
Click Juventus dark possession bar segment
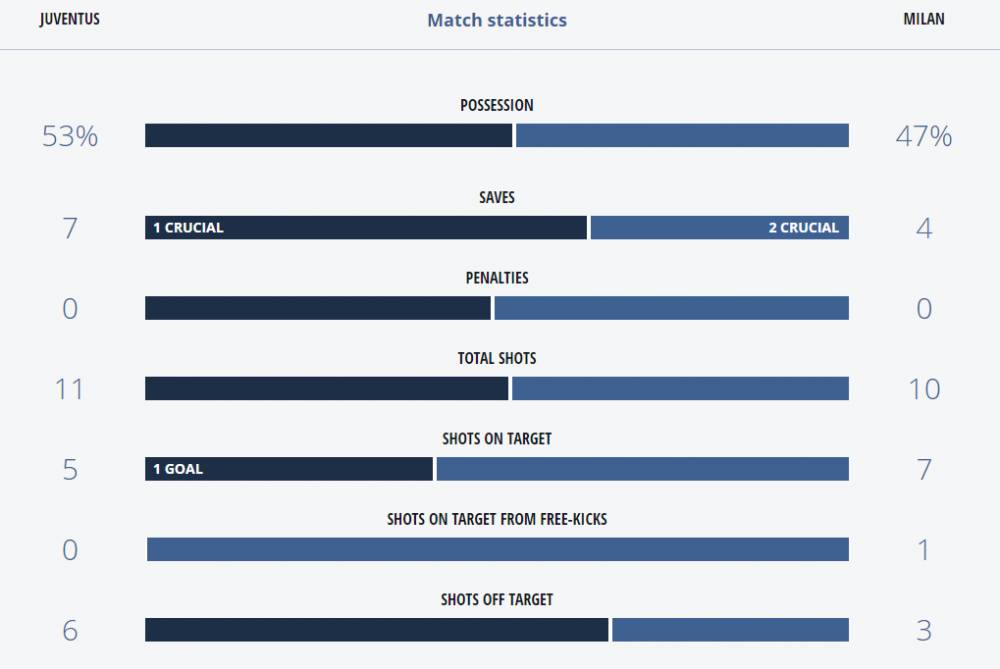point(328,136)
